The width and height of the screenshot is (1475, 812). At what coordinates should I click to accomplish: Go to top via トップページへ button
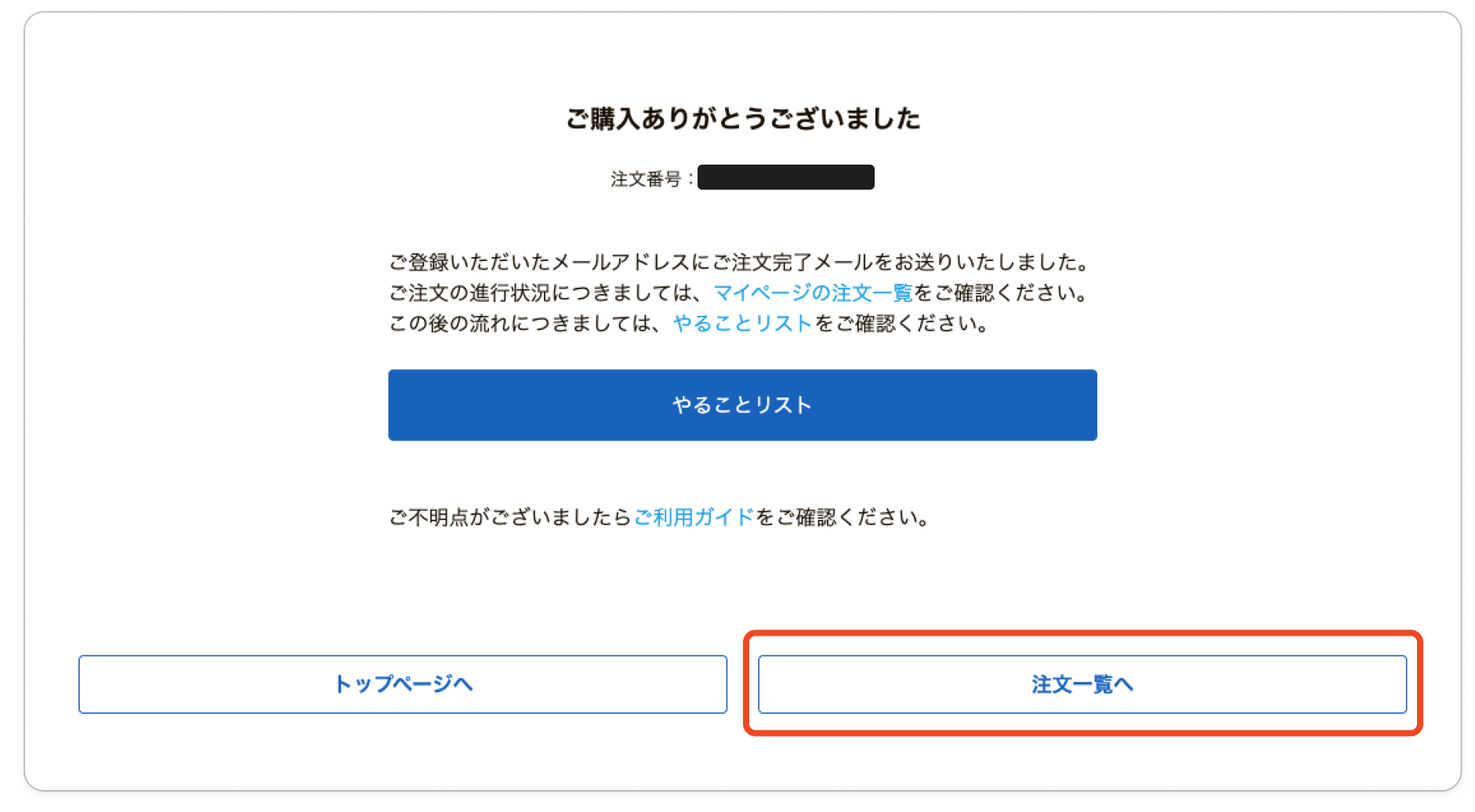(x=403, y=684)
